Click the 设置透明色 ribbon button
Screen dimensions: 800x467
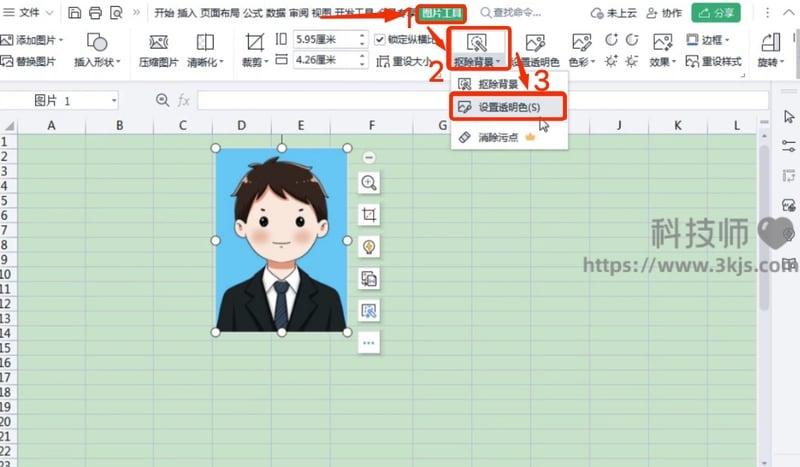(536, 50)
